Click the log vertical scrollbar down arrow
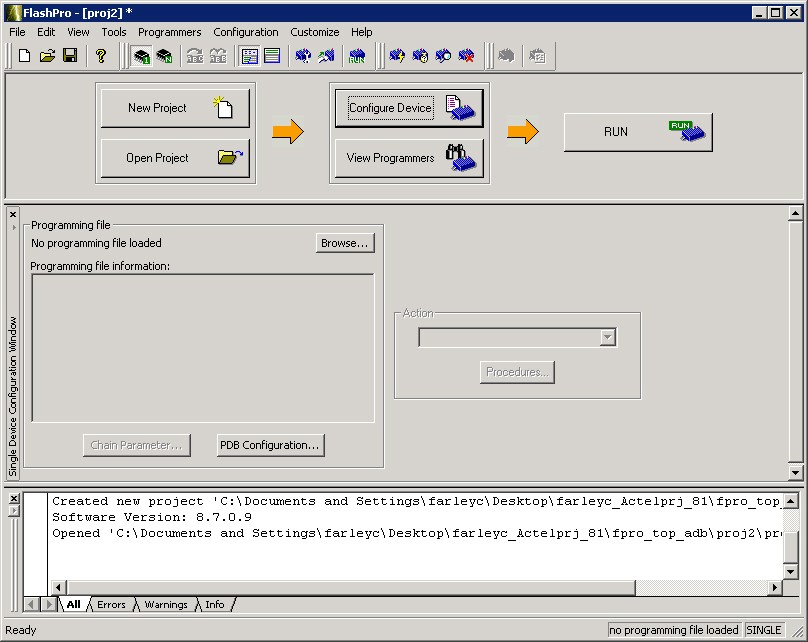The image size is (808, 642). pyautogui.click(x=791, y=571)
